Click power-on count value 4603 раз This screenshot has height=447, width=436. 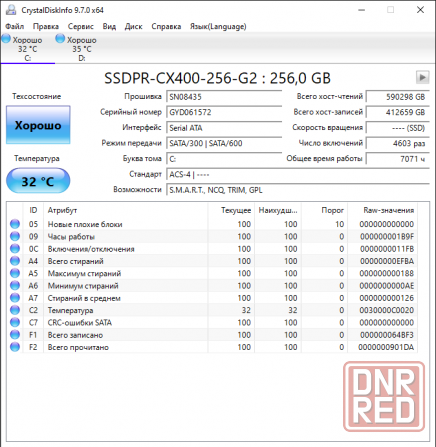coord(398,143)
